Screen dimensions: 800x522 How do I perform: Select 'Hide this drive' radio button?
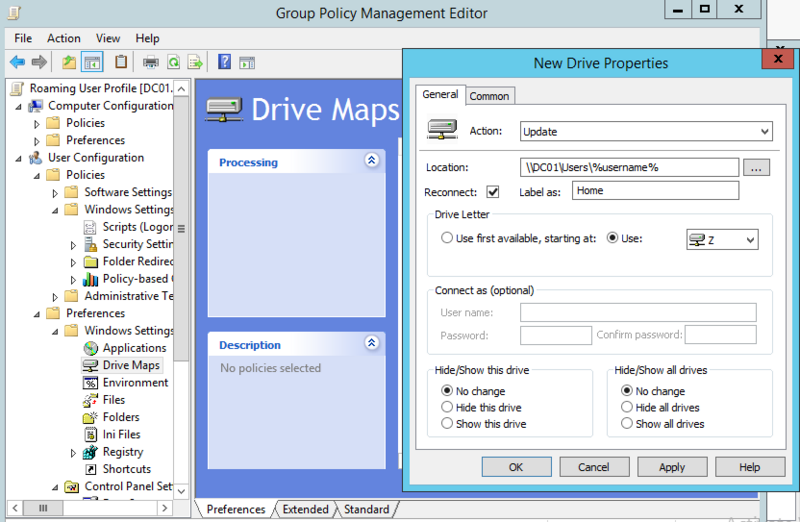click(x=447, y=407)
